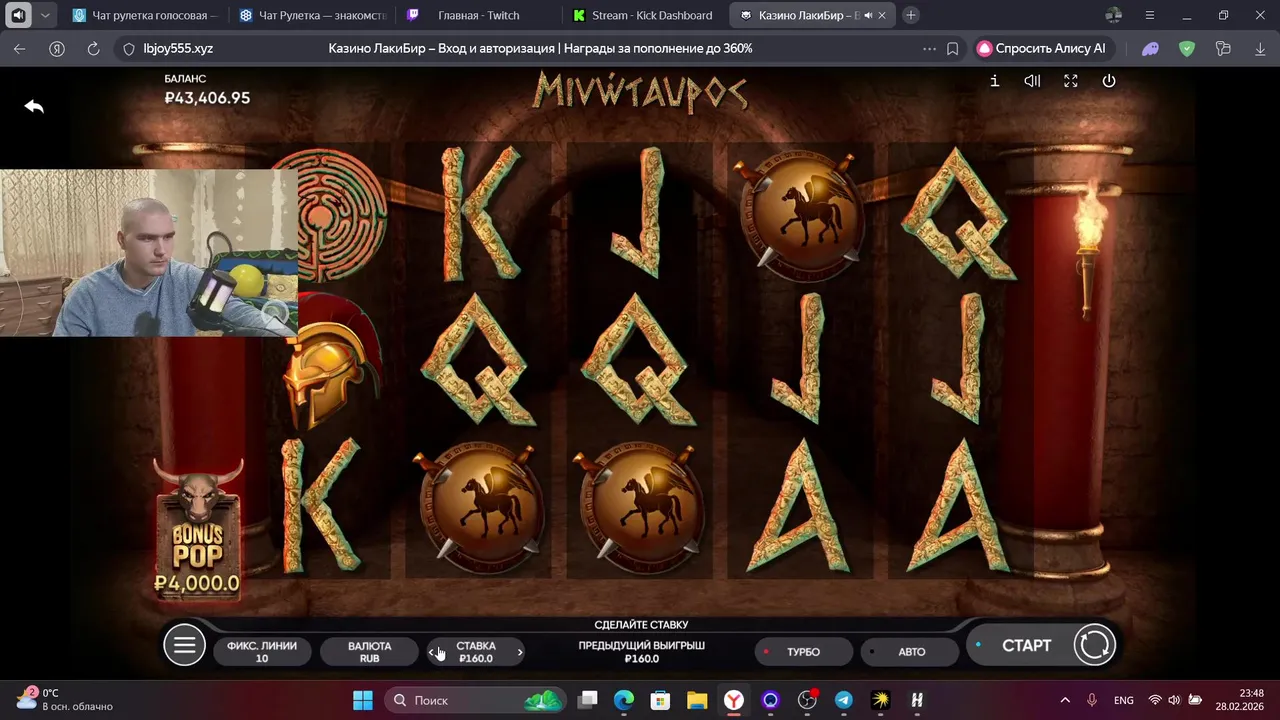Image resolution: width=1280 pixels, height=720 pixels.
Task: Open the browser collections icon
Action: (x=1223, y=48)
